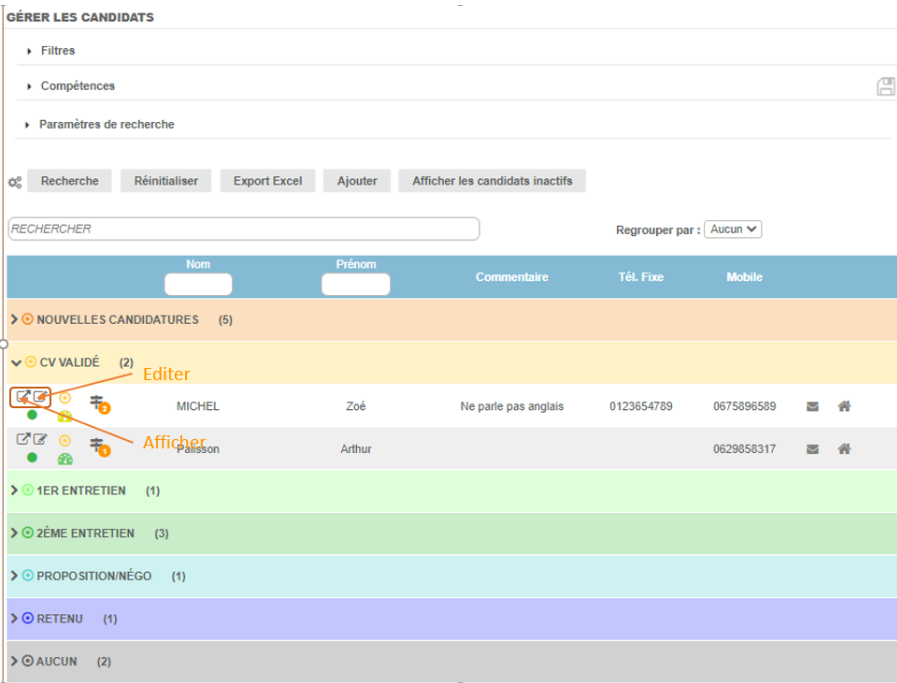Expand the Compétences section
The height and width of the screenshot is (683, 897).
(77, 86)
